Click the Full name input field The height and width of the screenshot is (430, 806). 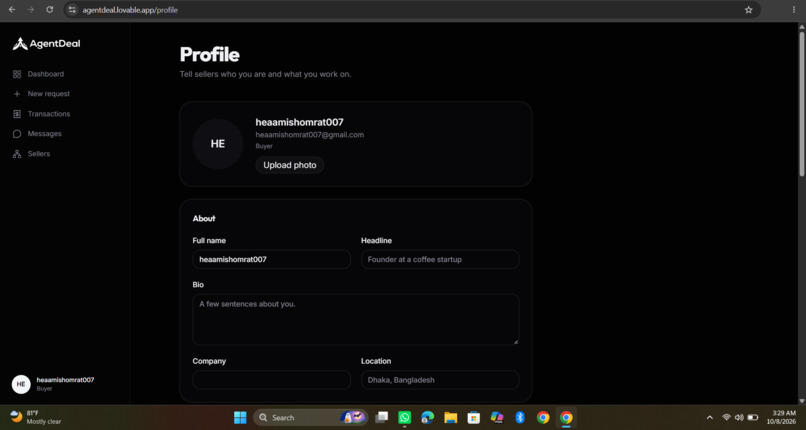click(271, 259)
